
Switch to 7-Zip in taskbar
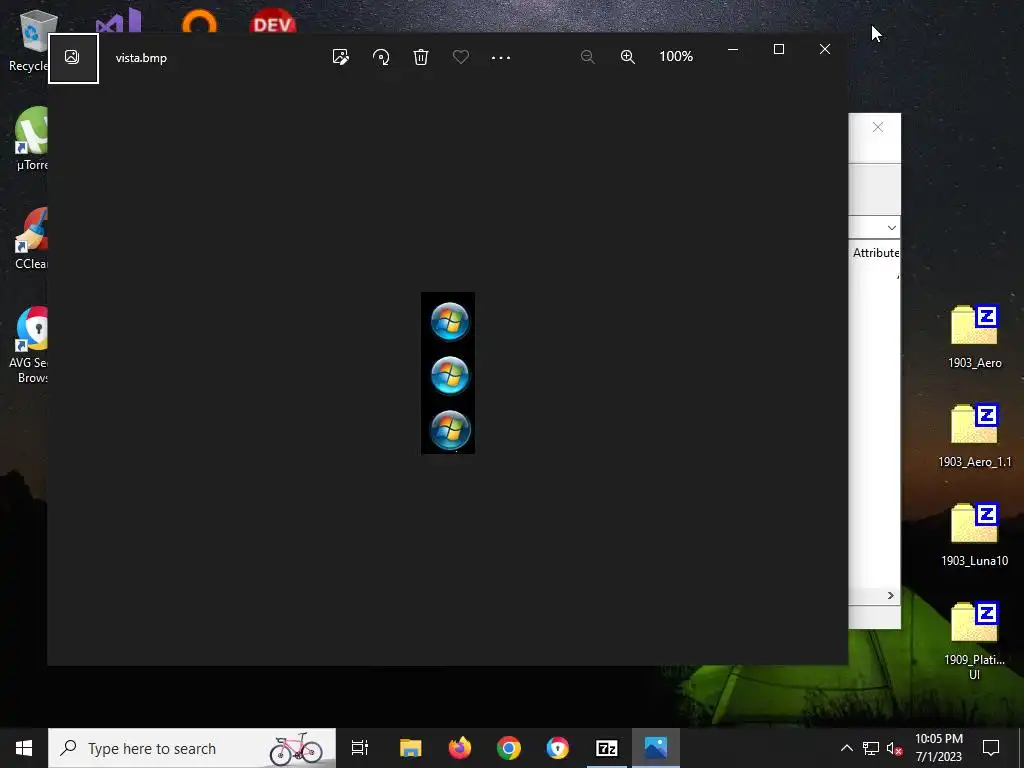pyautogui.click(x=607, y=748)
